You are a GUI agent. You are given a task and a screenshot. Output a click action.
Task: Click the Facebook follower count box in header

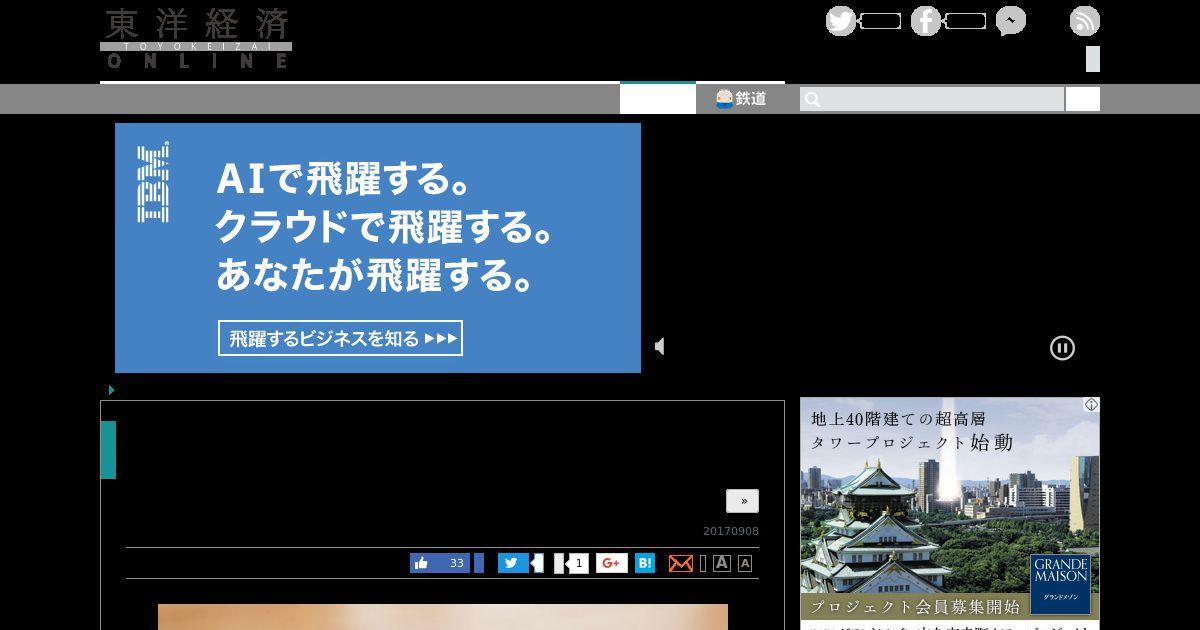966,21
